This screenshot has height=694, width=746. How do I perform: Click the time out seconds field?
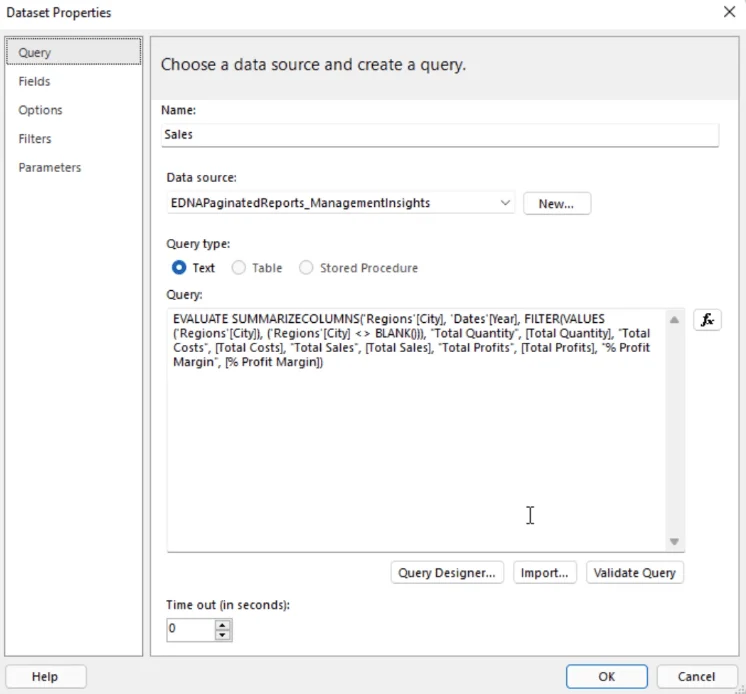pyautogui.click(x=191, y=629)
